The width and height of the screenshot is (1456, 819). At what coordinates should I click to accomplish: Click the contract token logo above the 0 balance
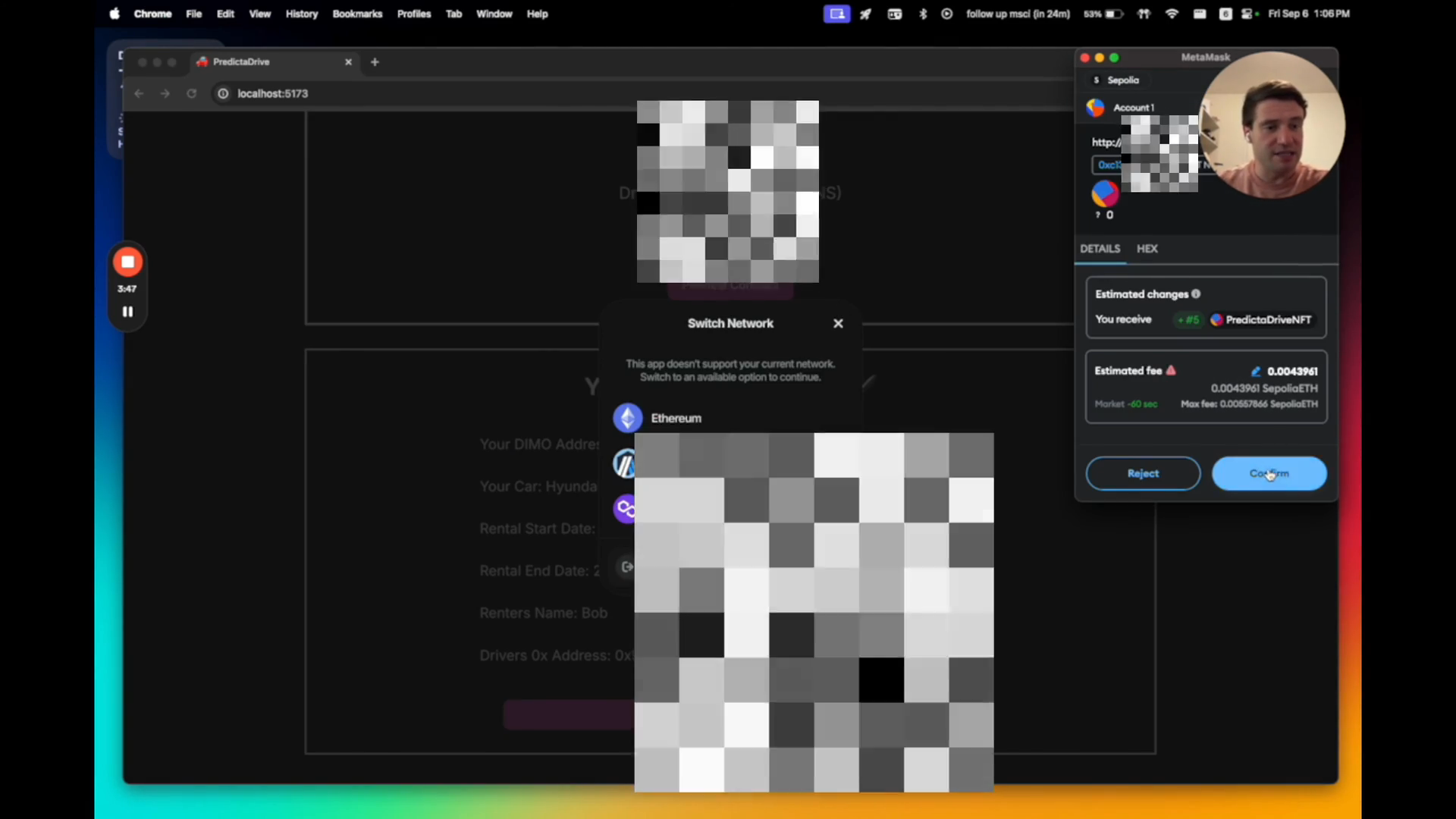point(1105,193)
